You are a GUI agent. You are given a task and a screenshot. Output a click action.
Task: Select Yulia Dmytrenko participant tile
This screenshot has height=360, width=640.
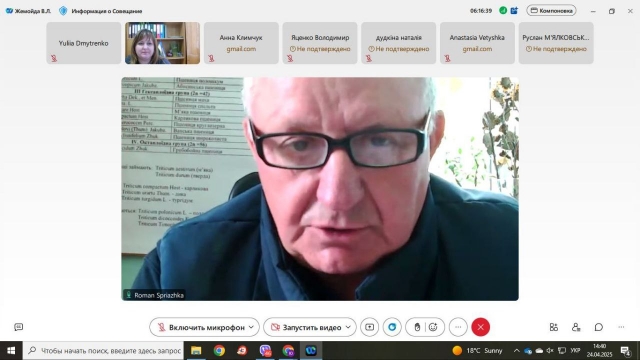pos(84,43)
